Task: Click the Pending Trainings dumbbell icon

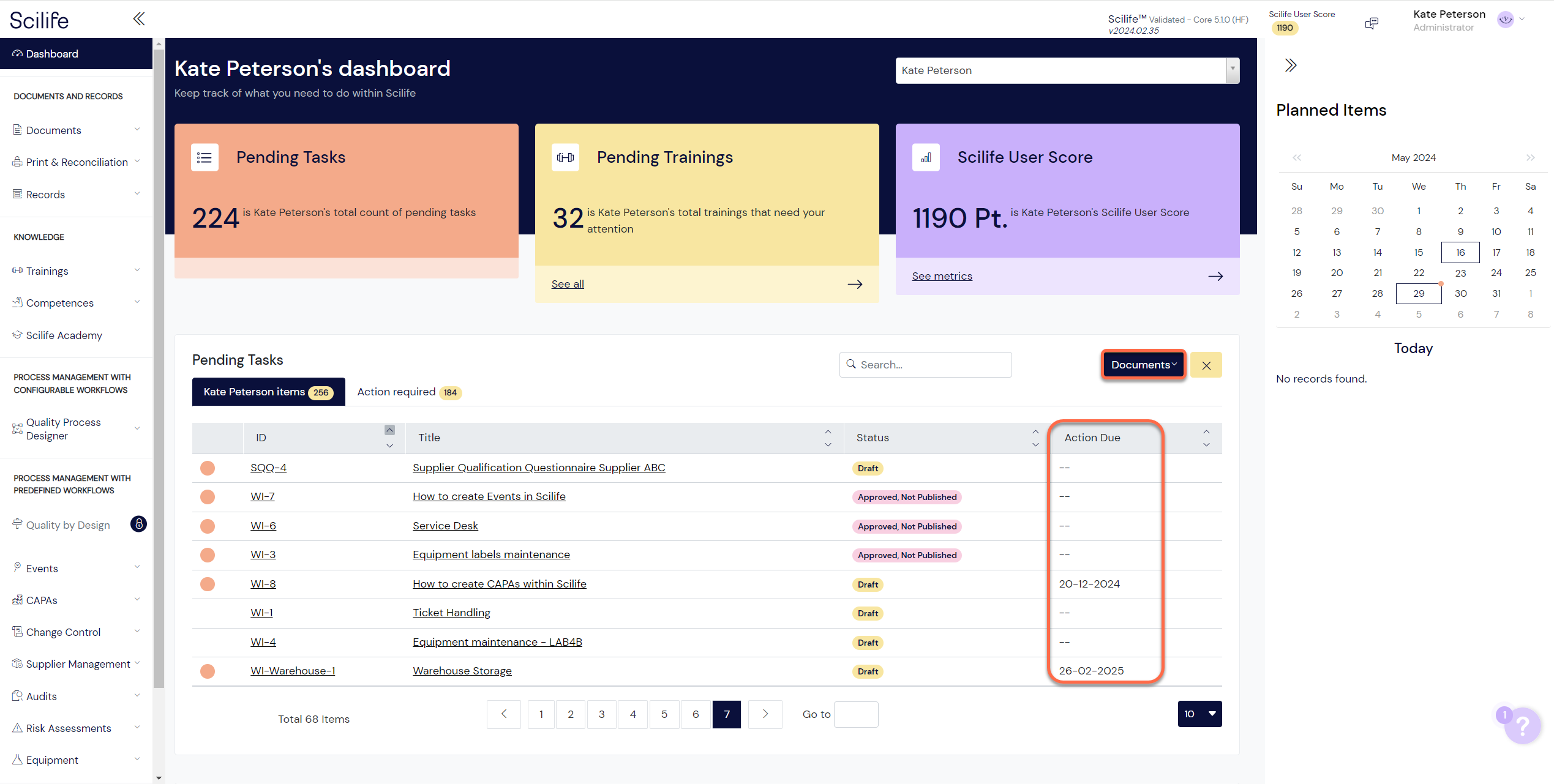Action: point(565,157)
